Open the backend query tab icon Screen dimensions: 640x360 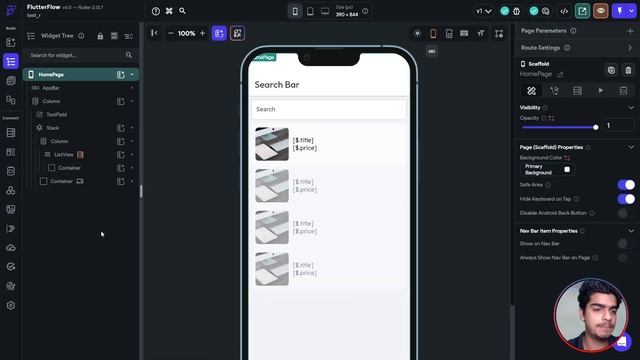(x=578, y=91)
